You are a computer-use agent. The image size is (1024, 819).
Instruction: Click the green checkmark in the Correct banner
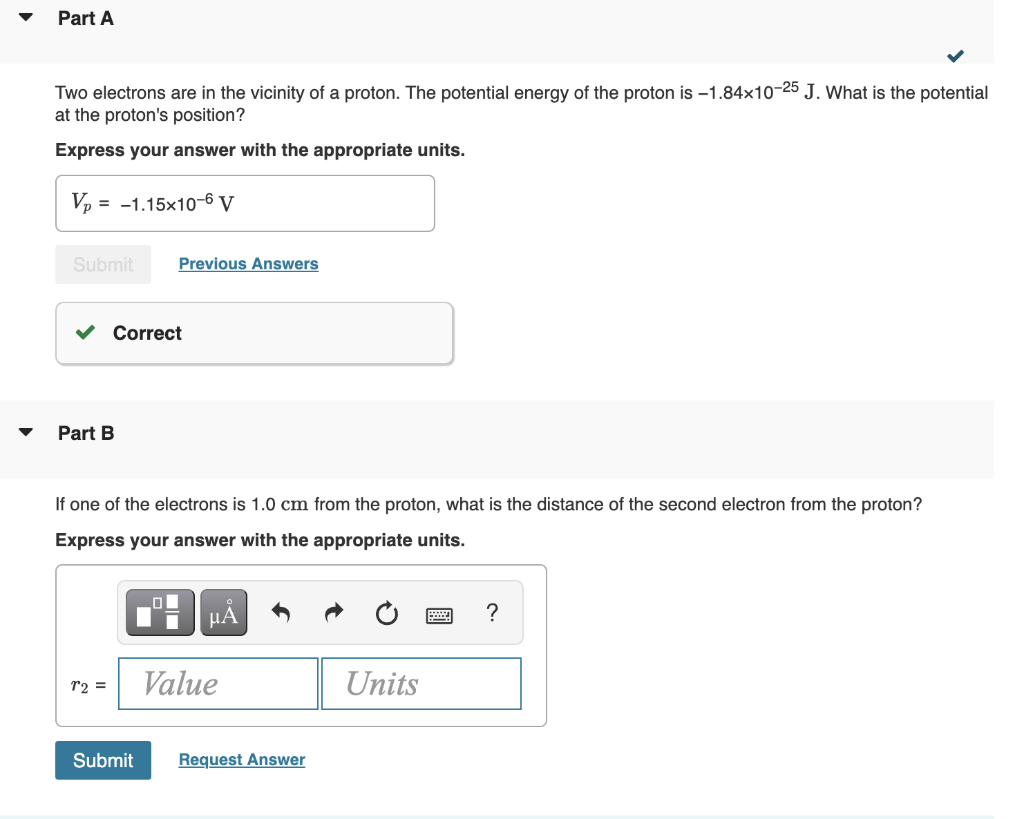85,332
